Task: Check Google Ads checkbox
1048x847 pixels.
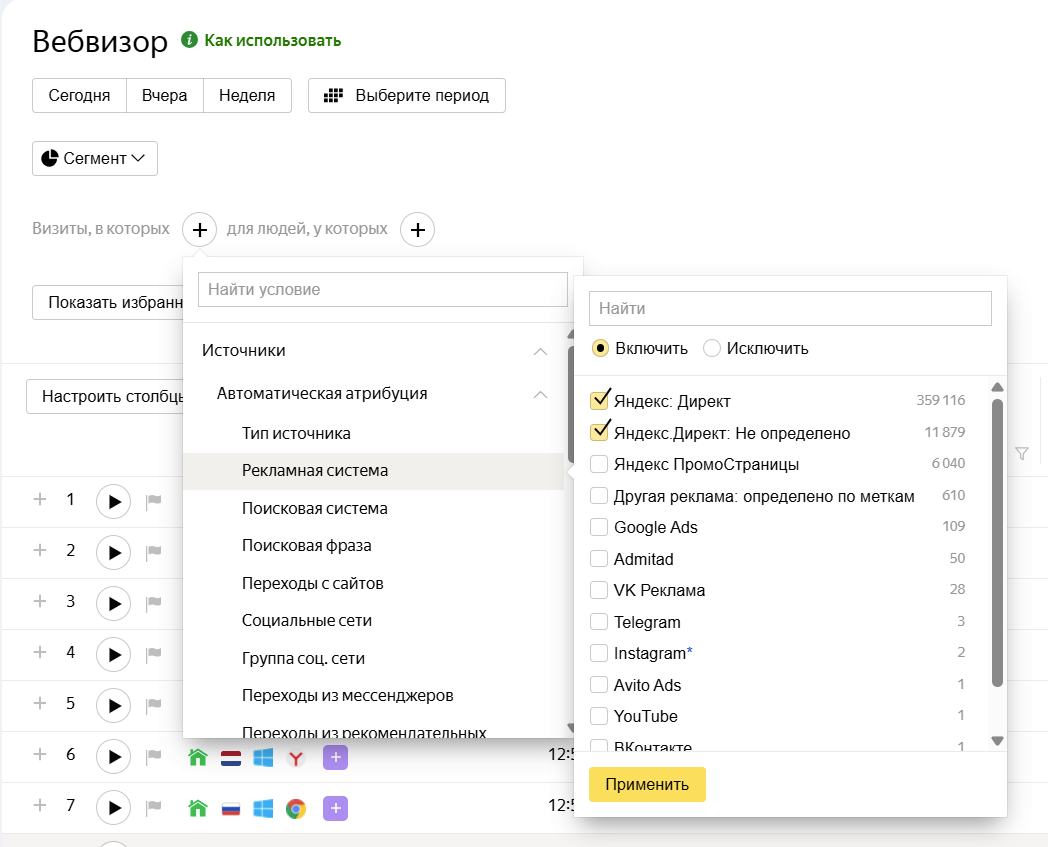Action: (599, 527)
